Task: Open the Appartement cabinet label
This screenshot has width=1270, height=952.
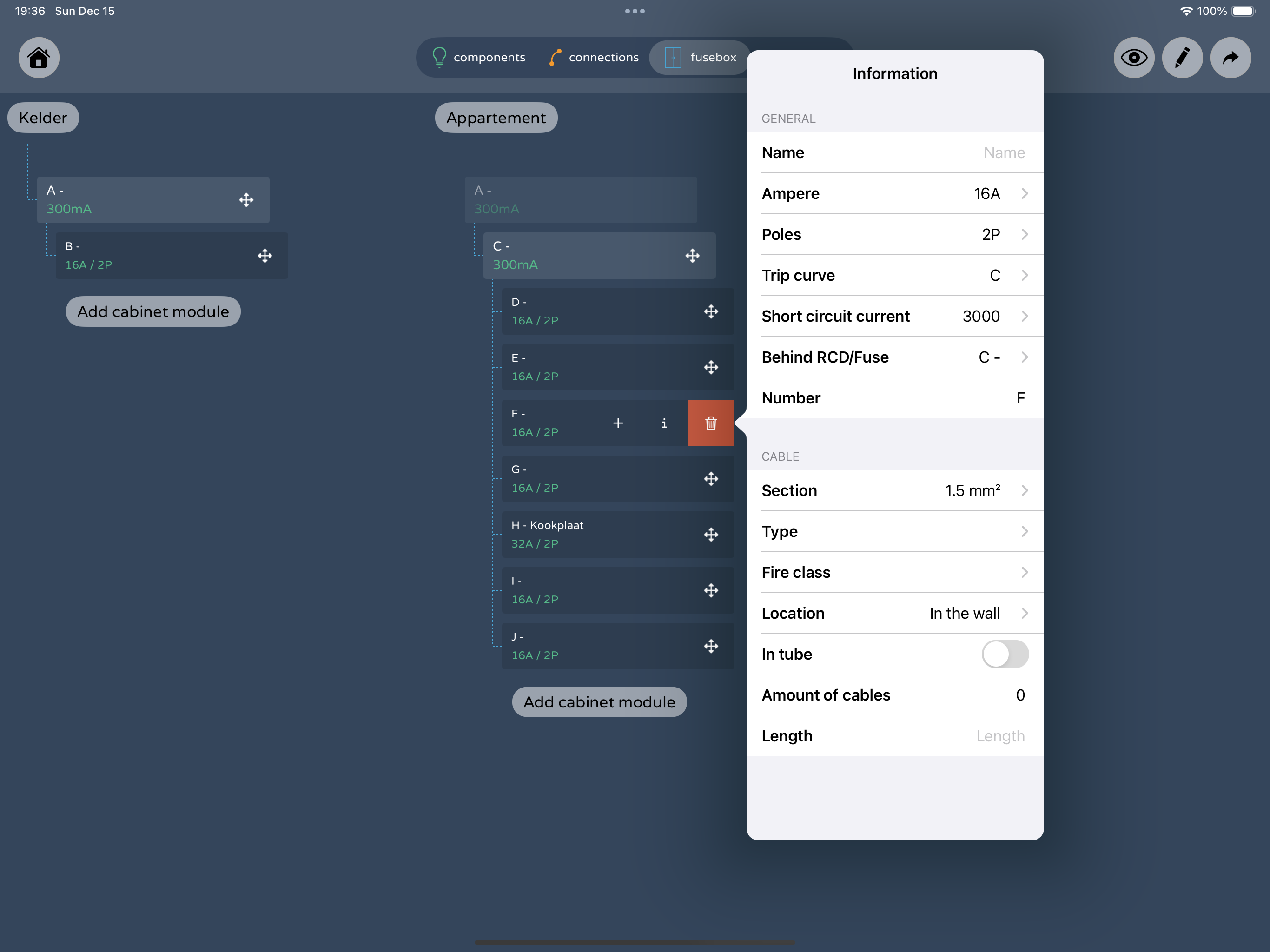Action: [496, 118]
